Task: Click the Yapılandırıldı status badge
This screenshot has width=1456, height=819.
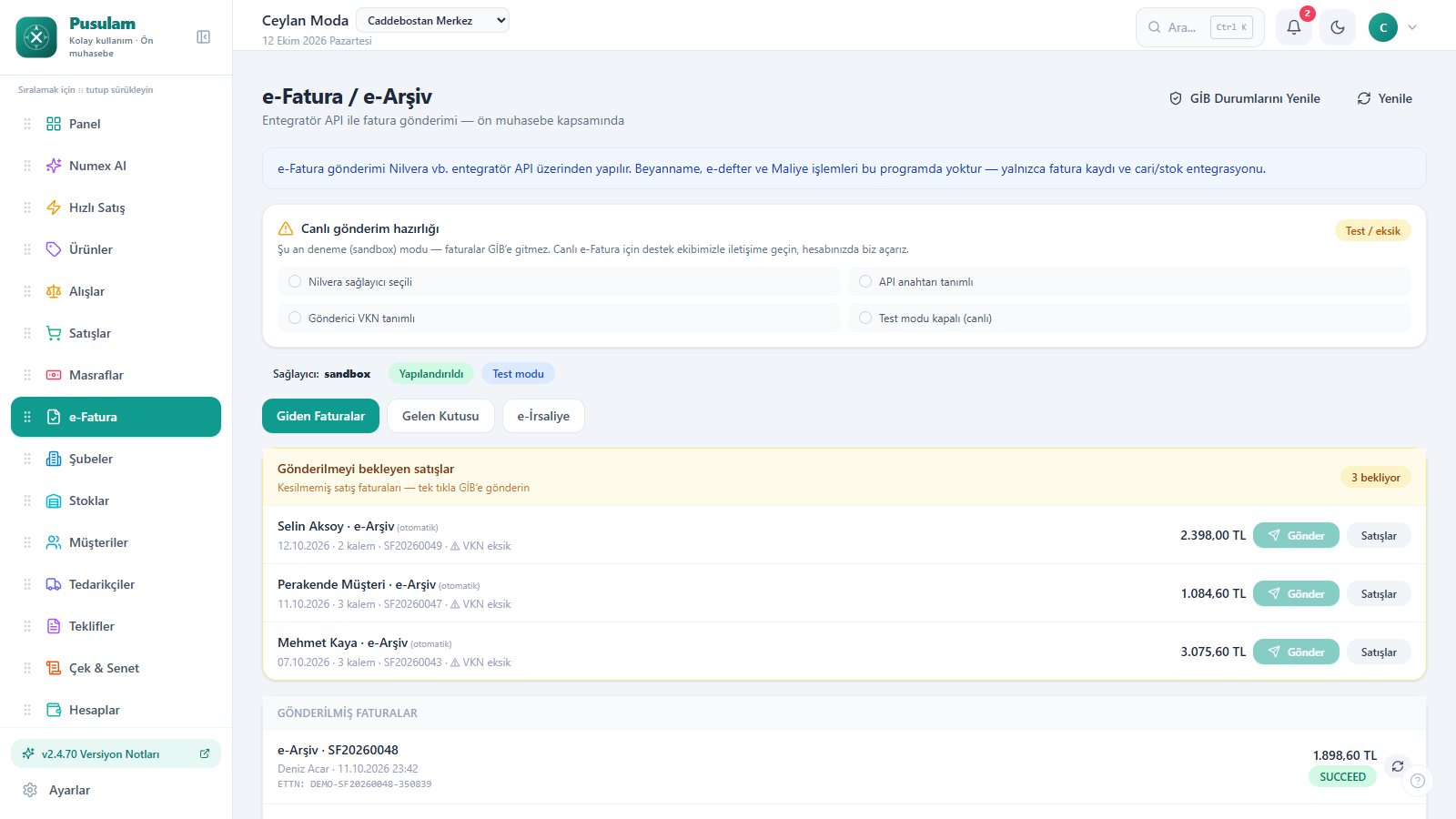Action: pyautogui.click(x=430, y=373)
